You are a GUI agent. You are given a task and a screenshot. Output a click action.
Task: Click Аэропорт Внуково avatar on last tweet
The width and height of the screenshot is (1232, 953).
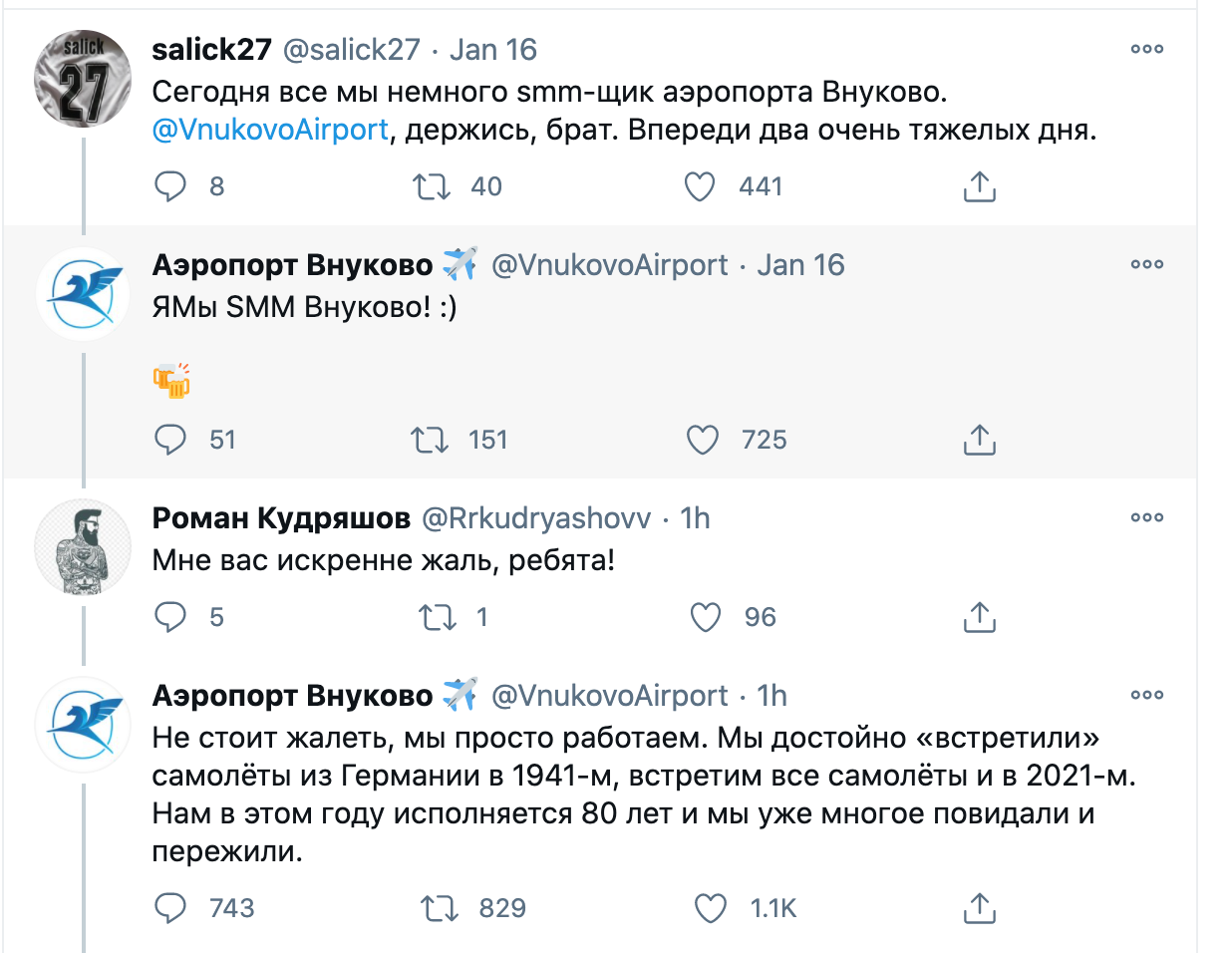[83, 725]
